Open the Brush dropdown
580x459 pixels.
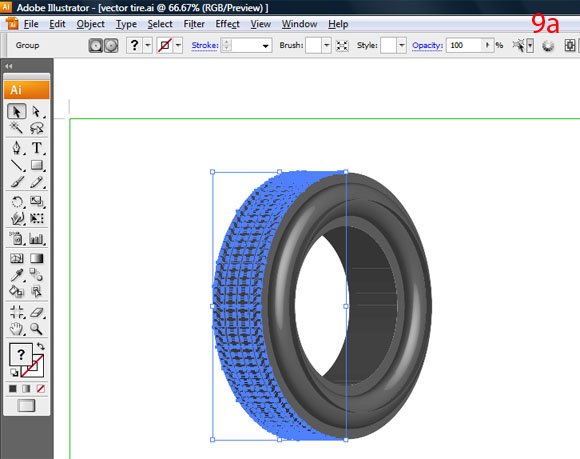[x=326, y=45]
